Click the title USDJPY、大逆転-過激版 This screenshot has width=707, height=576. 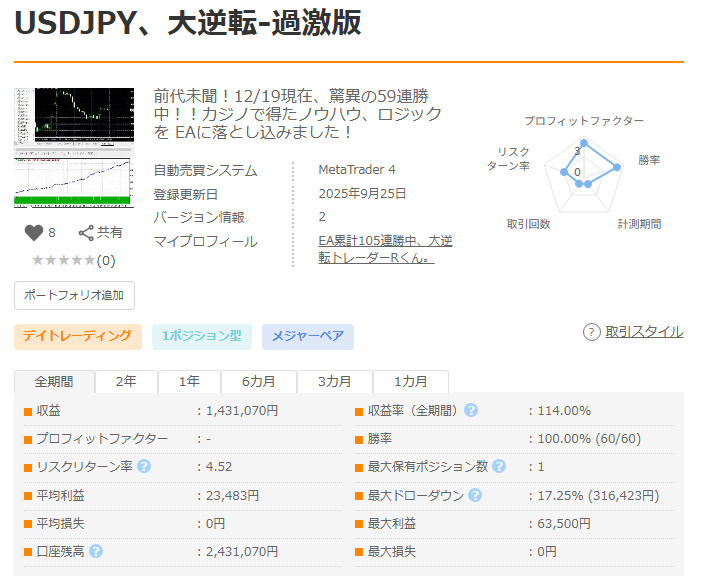[188, 22]
